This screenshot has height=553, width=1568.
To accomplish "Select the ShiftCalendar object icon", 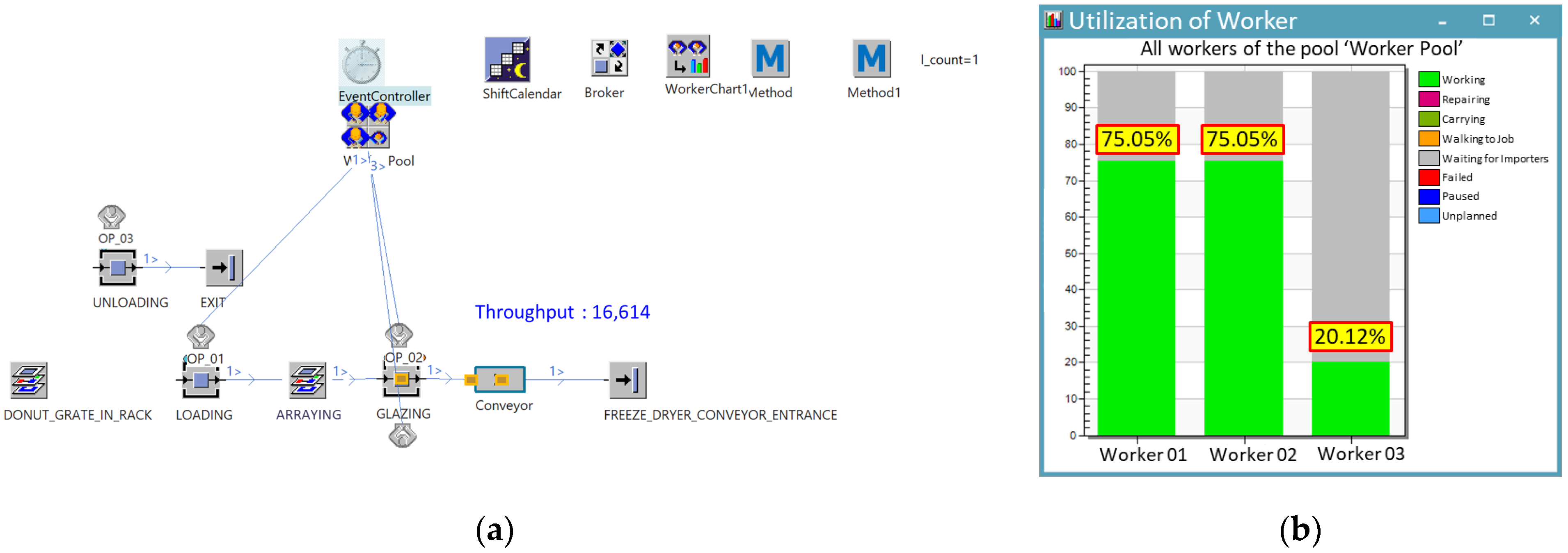I will click(x=507, y=59).
